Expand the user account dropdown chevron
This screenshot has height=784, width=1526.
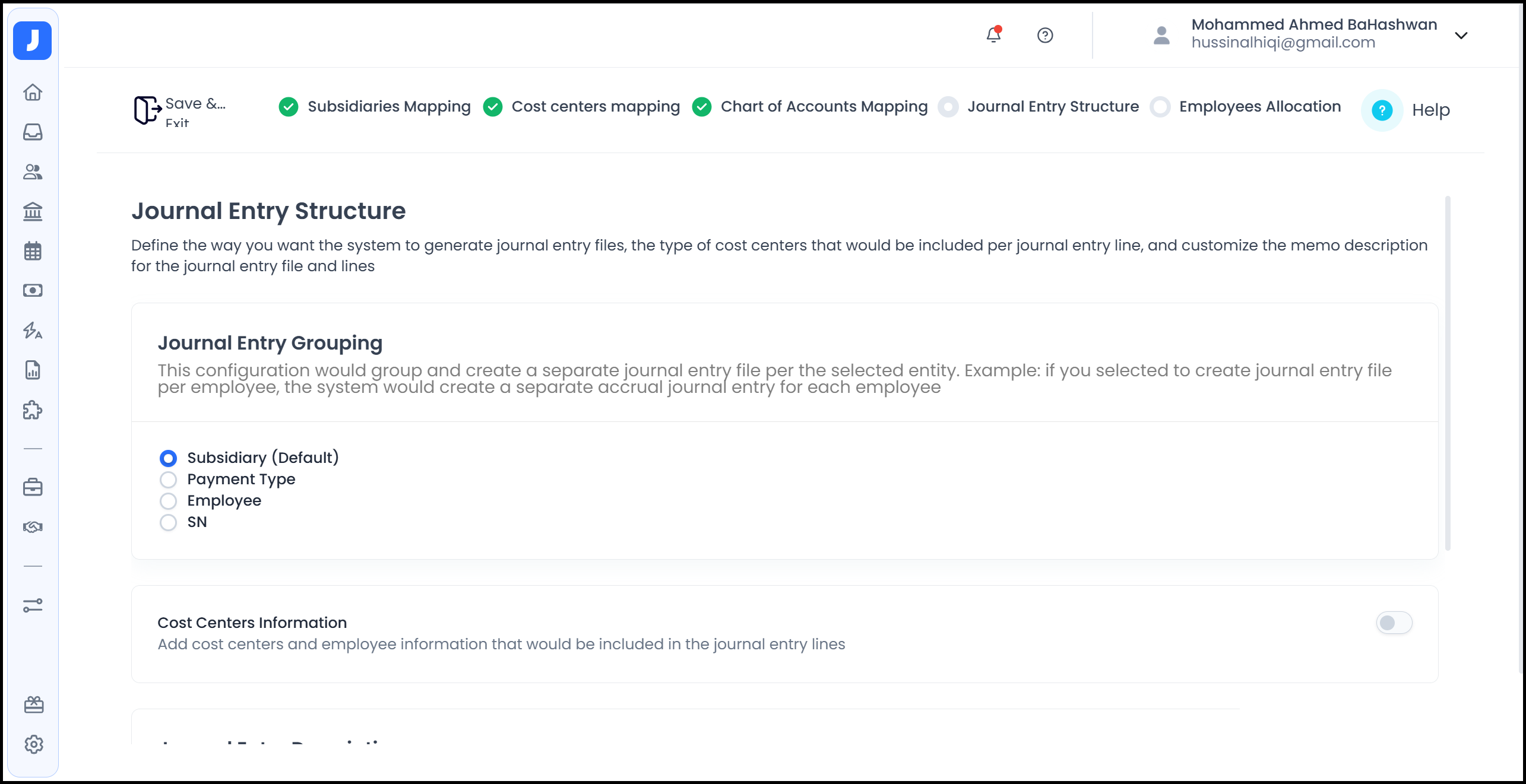point(1461,36)
